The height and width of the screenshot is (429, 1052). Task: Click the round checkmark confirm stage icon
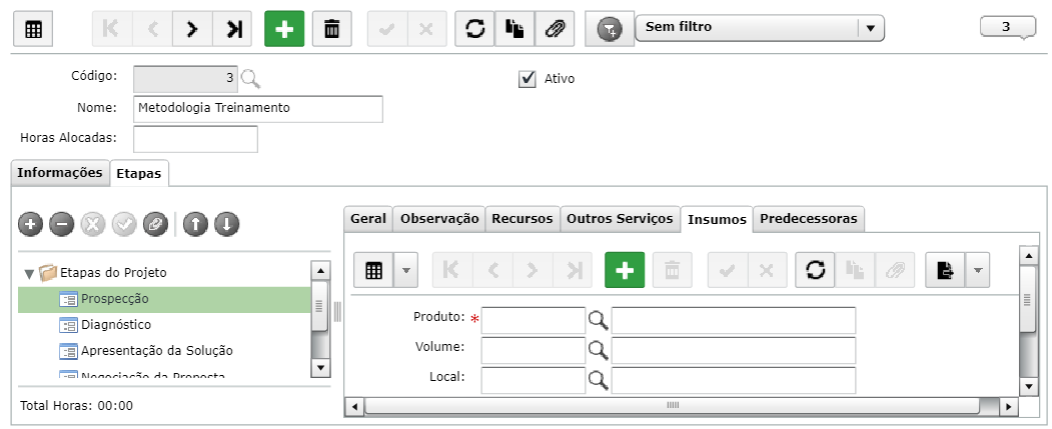tap(124, 225)
